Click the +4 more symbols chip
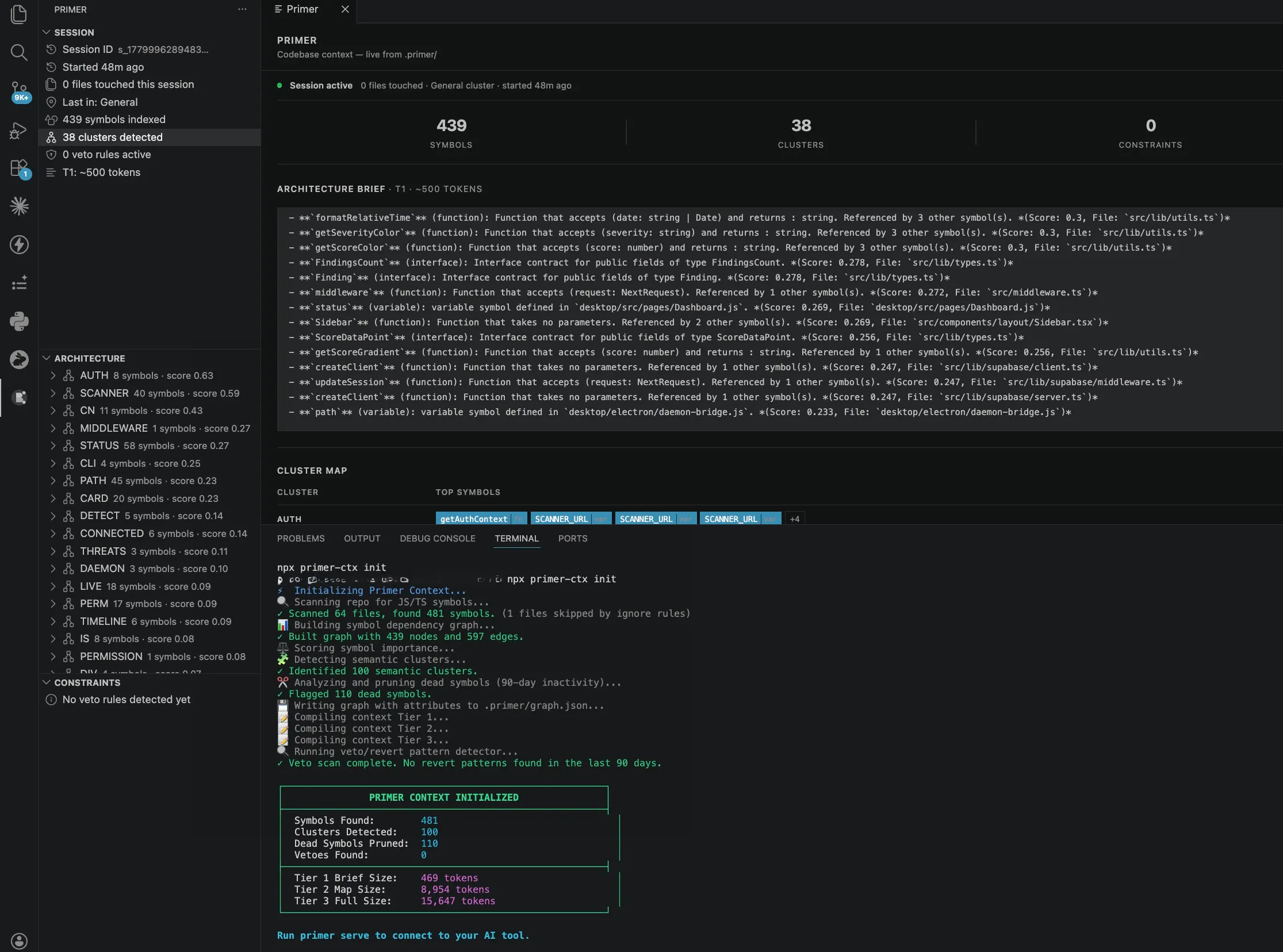 coord(795,519)
